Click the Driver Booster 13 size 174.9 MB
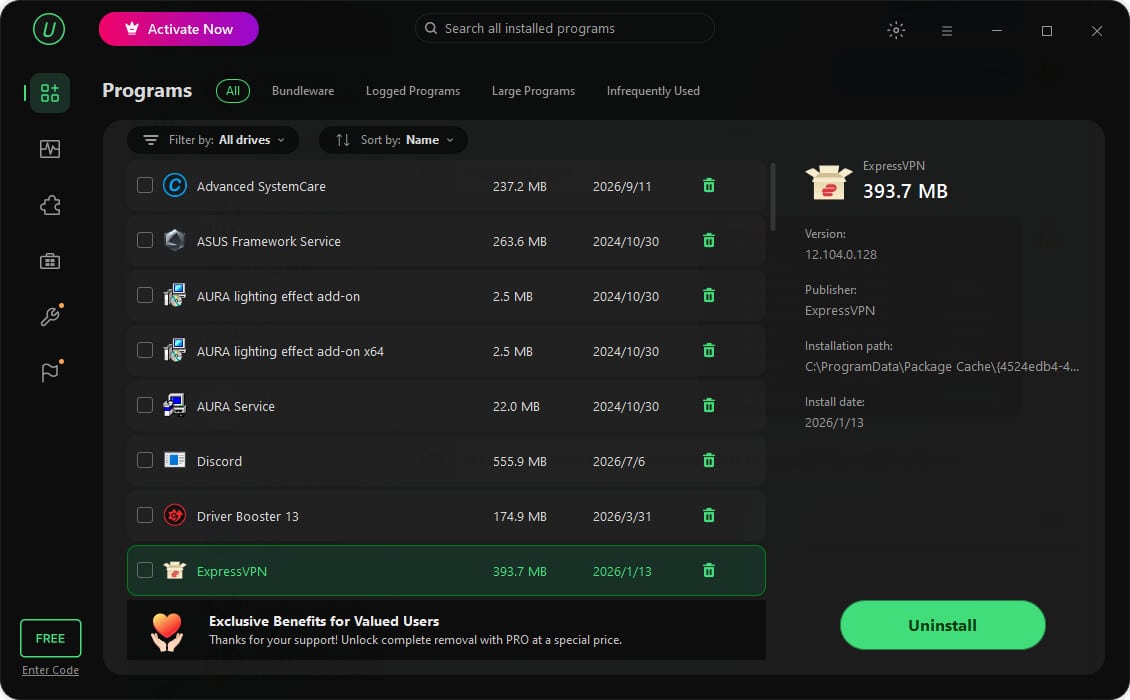Viewport: 1130px width, 700px height. click(x=520, y=516)
